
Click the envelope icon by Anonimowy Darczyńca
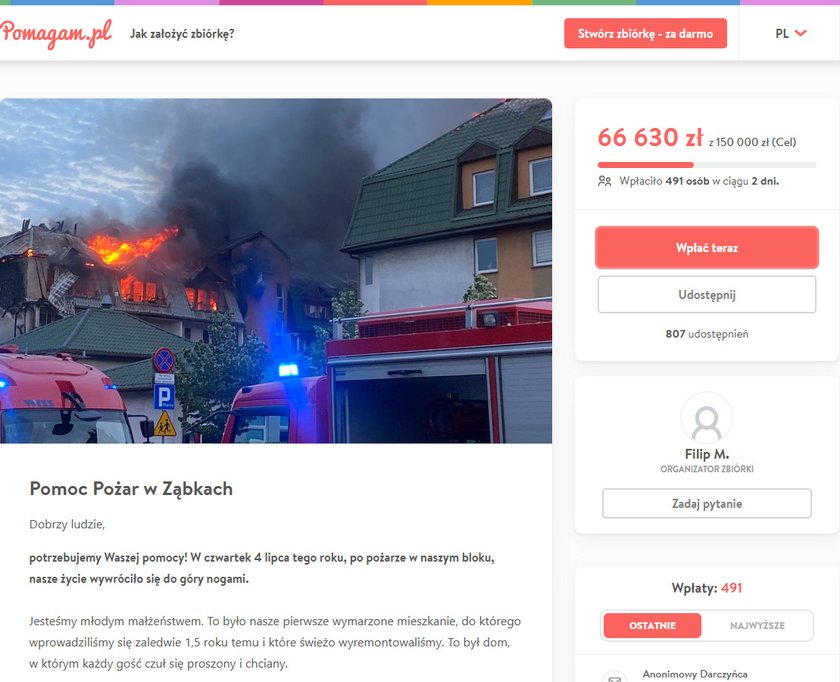pos(614,677)
